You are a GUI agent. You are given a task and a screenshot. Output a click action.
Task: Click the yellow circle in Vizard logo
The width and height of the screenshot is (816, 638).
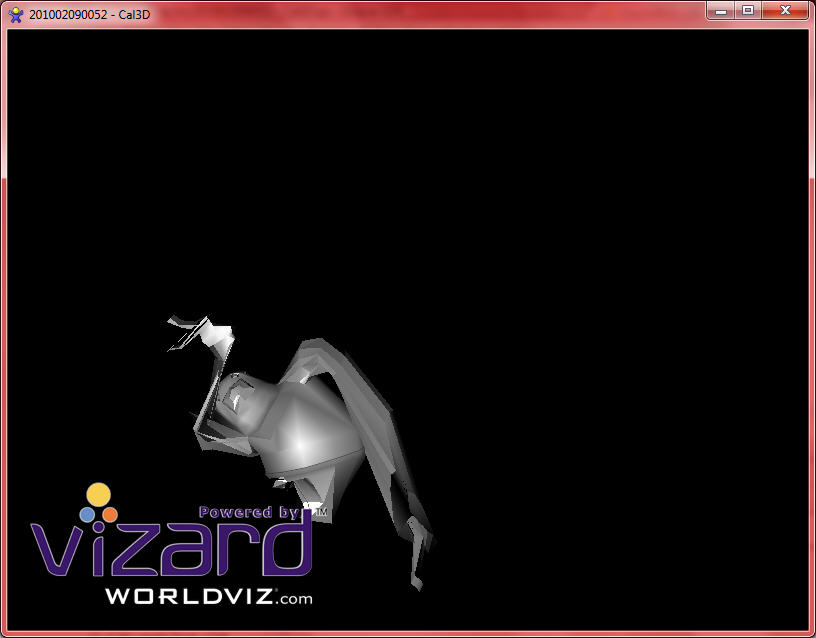click(98, 494)
